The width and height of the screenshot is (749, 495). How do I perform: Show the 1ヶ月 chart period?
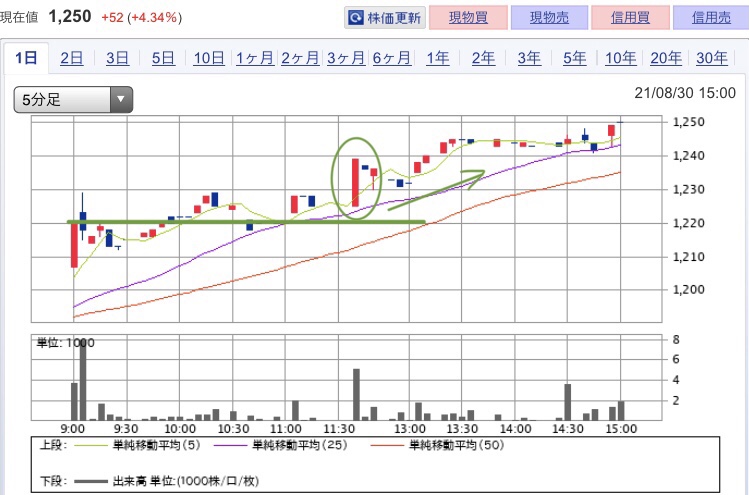pyautogui.click(x=255, y=58)
